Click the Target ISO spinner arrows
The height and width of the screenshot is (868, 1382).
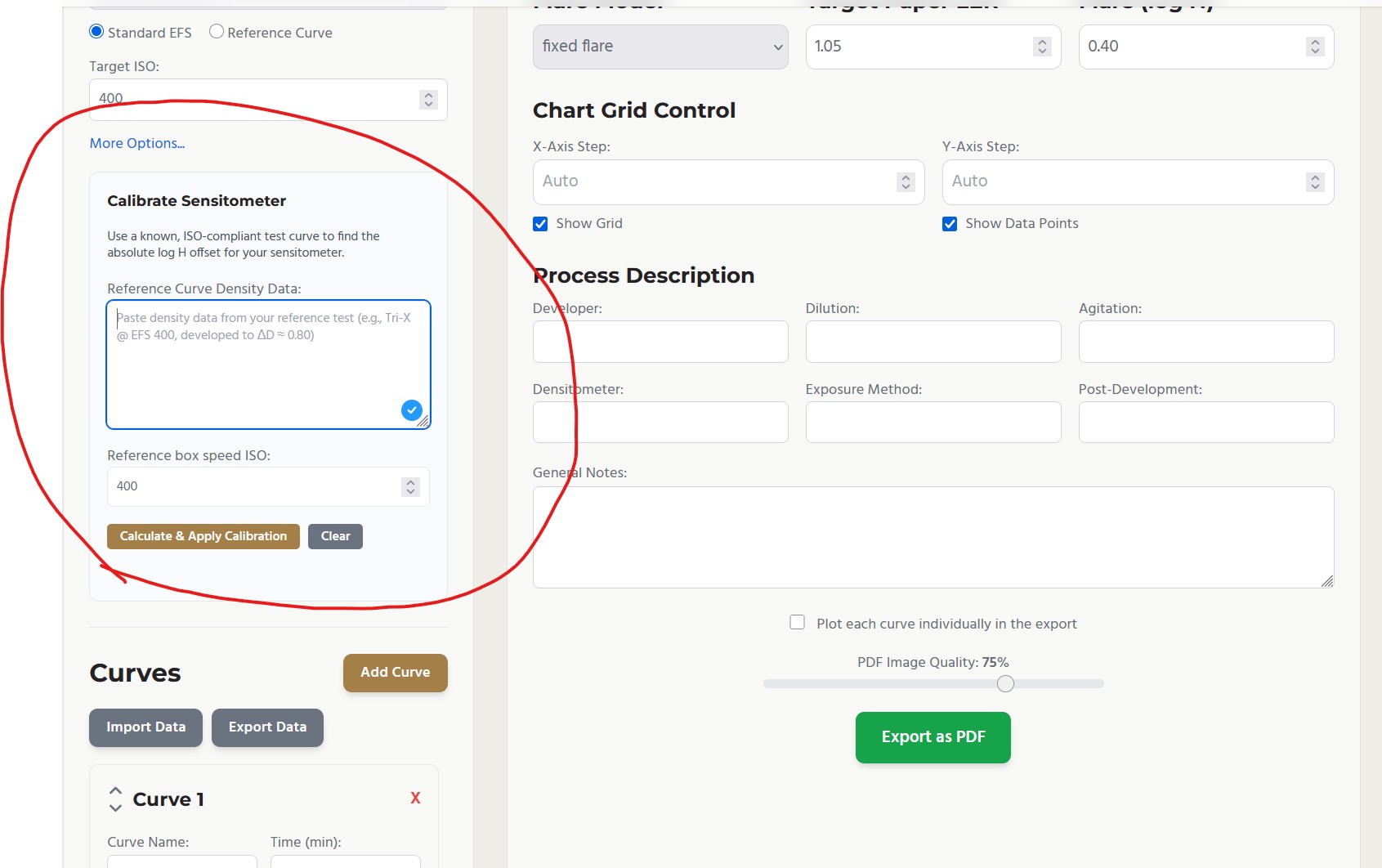tap(428, 100)
